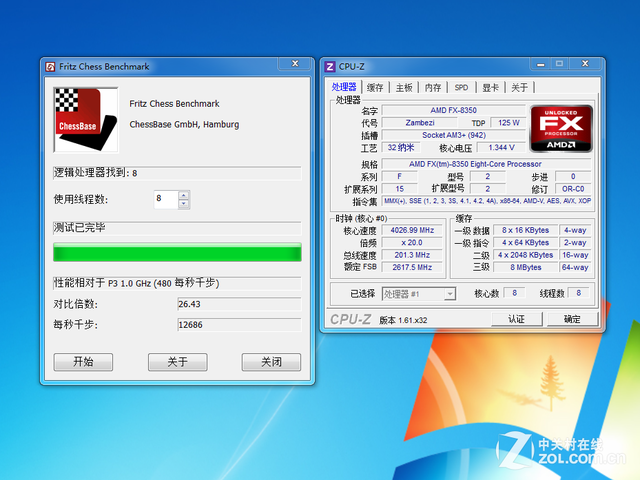Viewport: 640px width, 480px height.
Task: Open the 显卡 graphics tab
Action: (x=490, y=87)
